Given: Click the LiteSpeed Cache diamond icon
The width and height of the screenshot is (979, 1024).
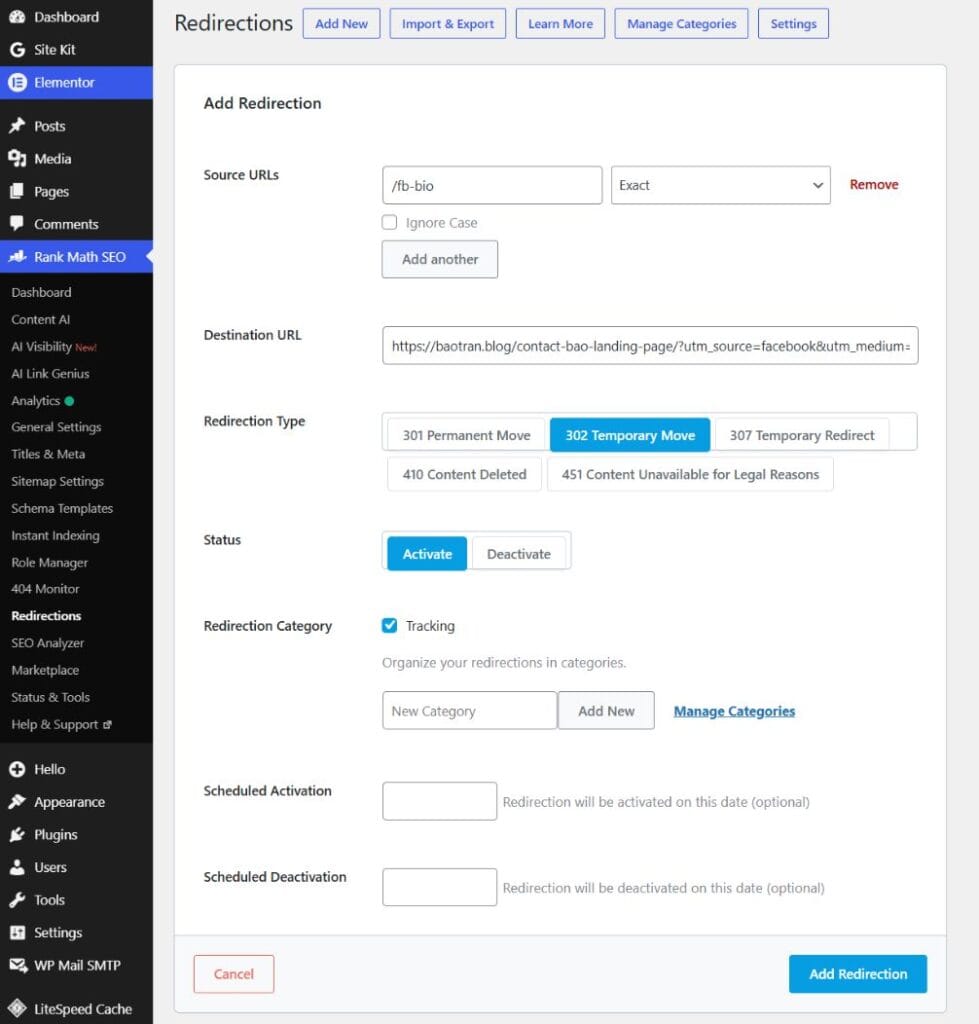Looking at the screenshot, I should point(18,1008).
